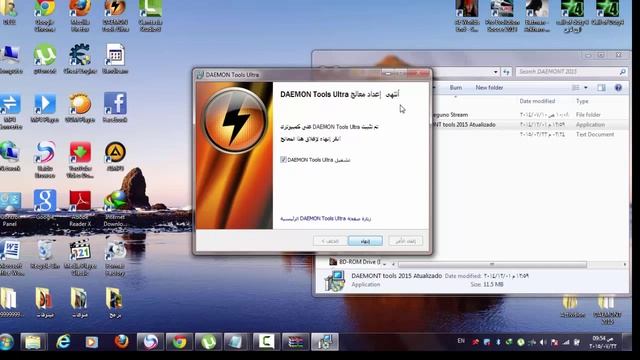Open the address bar history dropdown arrow
The width and height of the screenshot is (640, 360).
click(x=496, y=72)
